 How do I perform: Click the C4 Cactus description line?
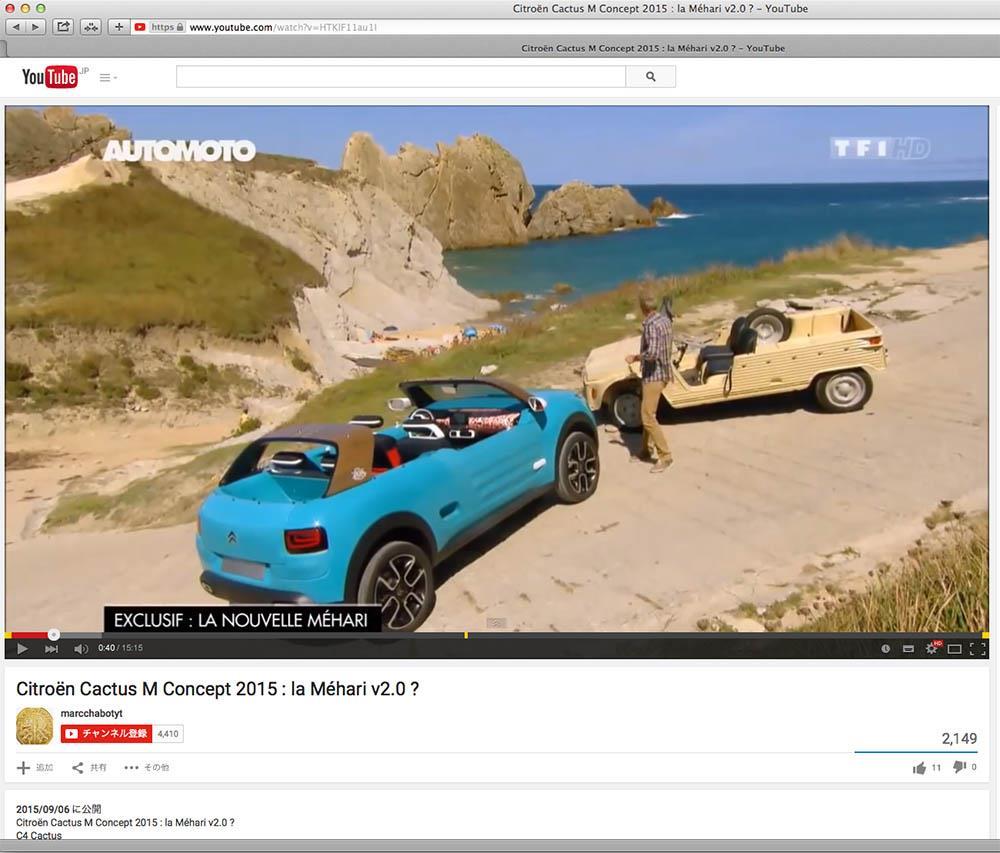pos(39,835)
